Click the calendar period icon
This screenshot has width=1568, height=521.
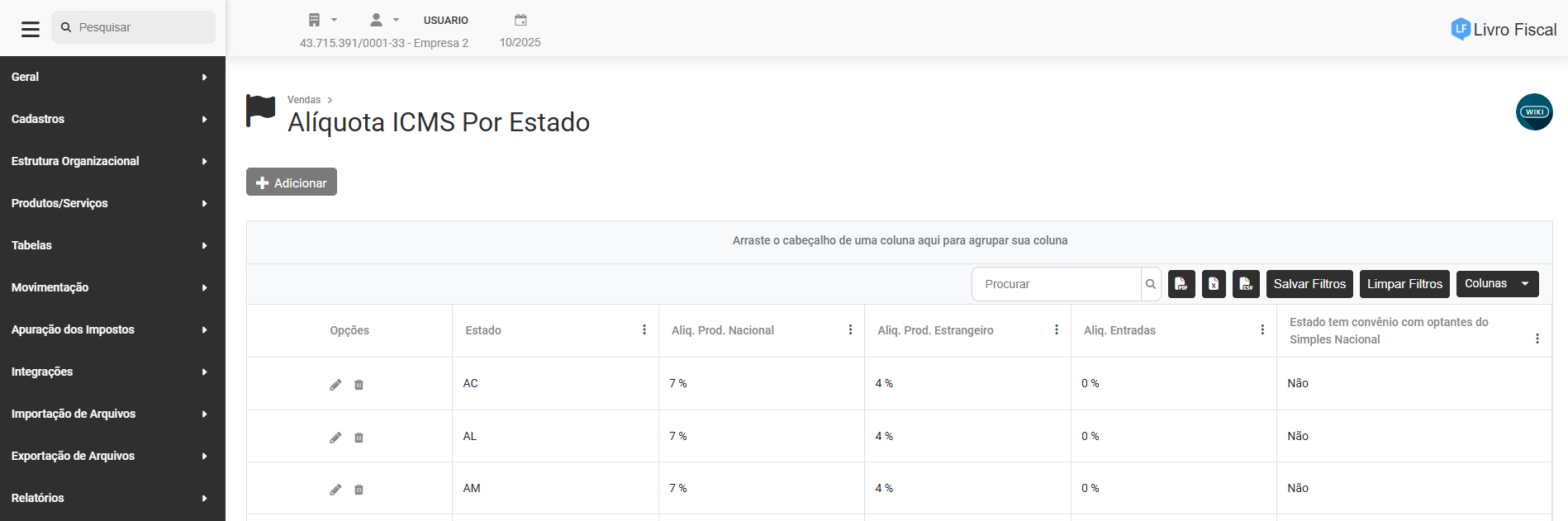[520, 20]
